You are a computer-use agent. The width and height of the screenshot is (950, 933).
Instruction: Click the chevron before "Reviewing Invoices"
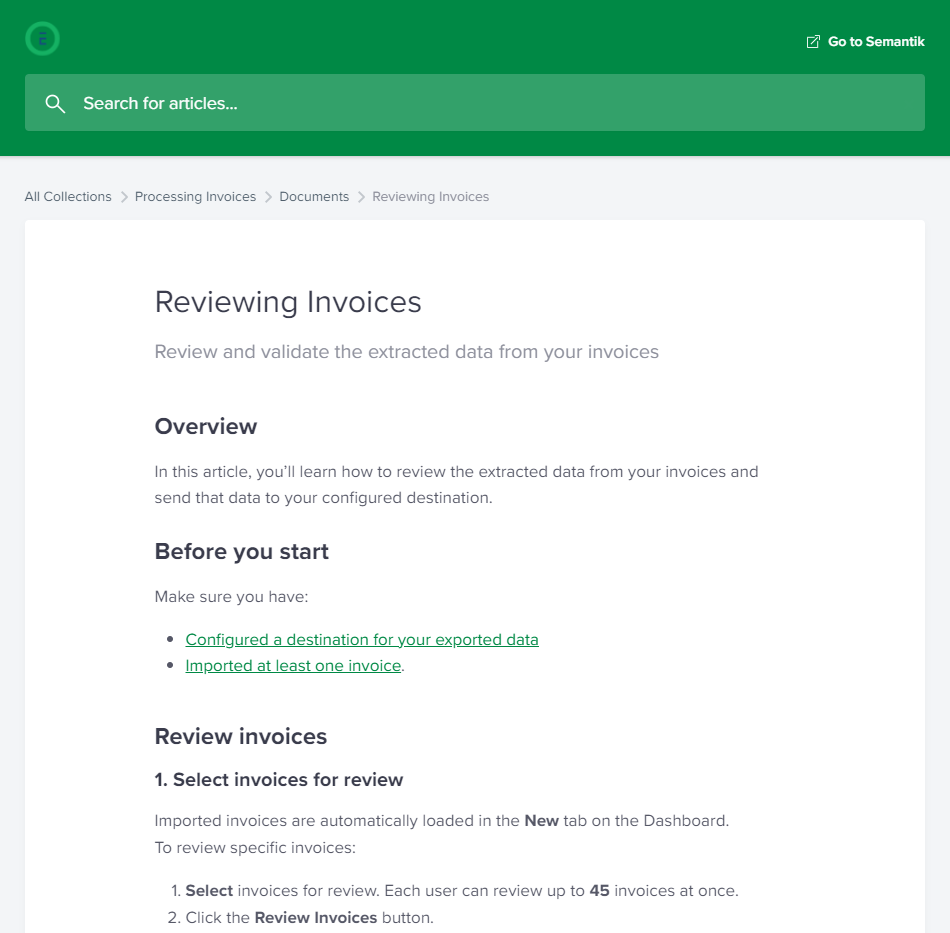tap(362, 196)
